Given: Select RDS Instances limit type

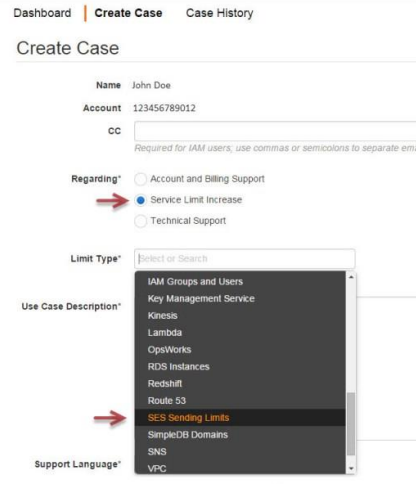Looking at the screenshot, I should pyautogui.click(x=240, y=367).
